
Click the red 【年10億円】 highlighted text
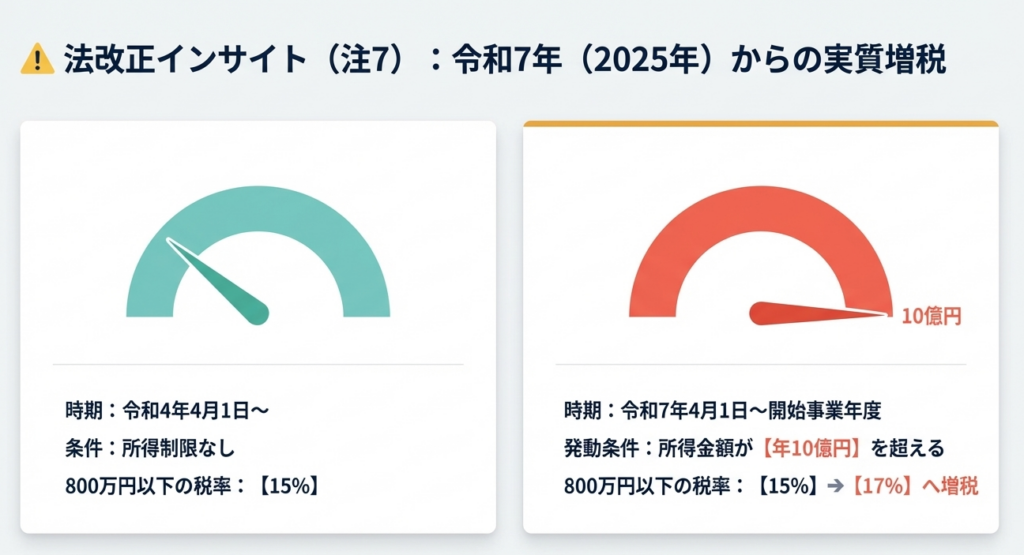coord(814,448)
